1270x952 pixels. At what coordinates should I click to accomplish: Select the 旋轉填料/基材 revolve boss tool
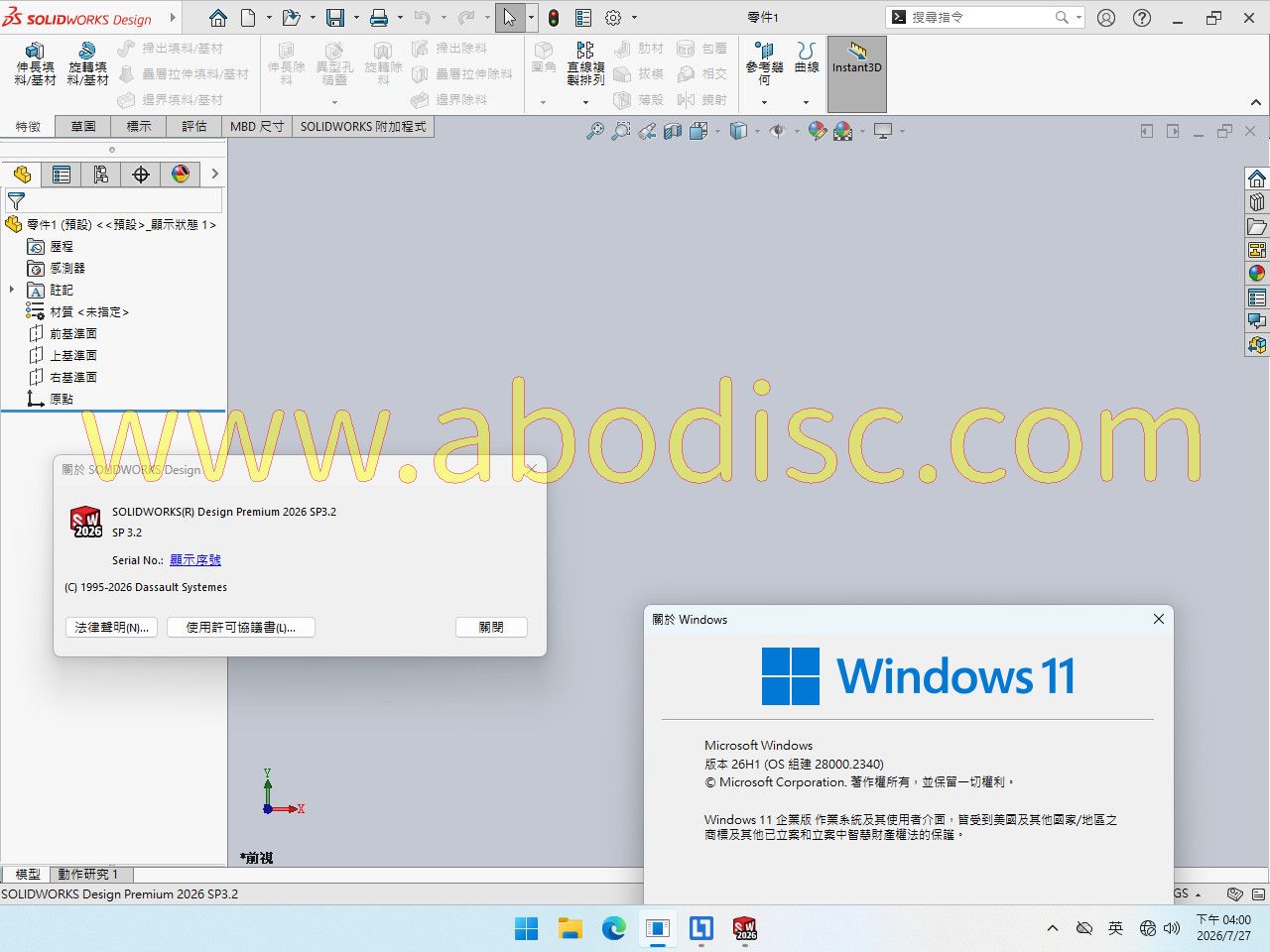click(87, 64)
